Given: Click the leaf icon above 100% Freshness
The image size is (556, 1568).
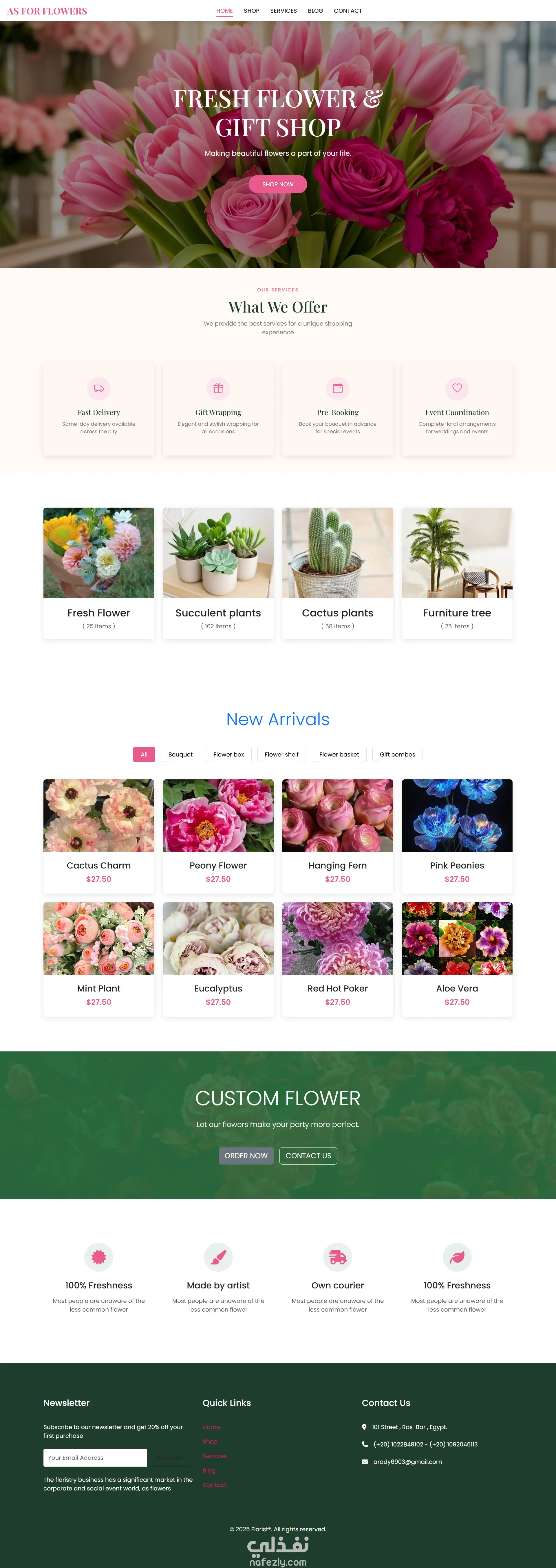Looking at the screenshot, I should tap(457, 1256).
